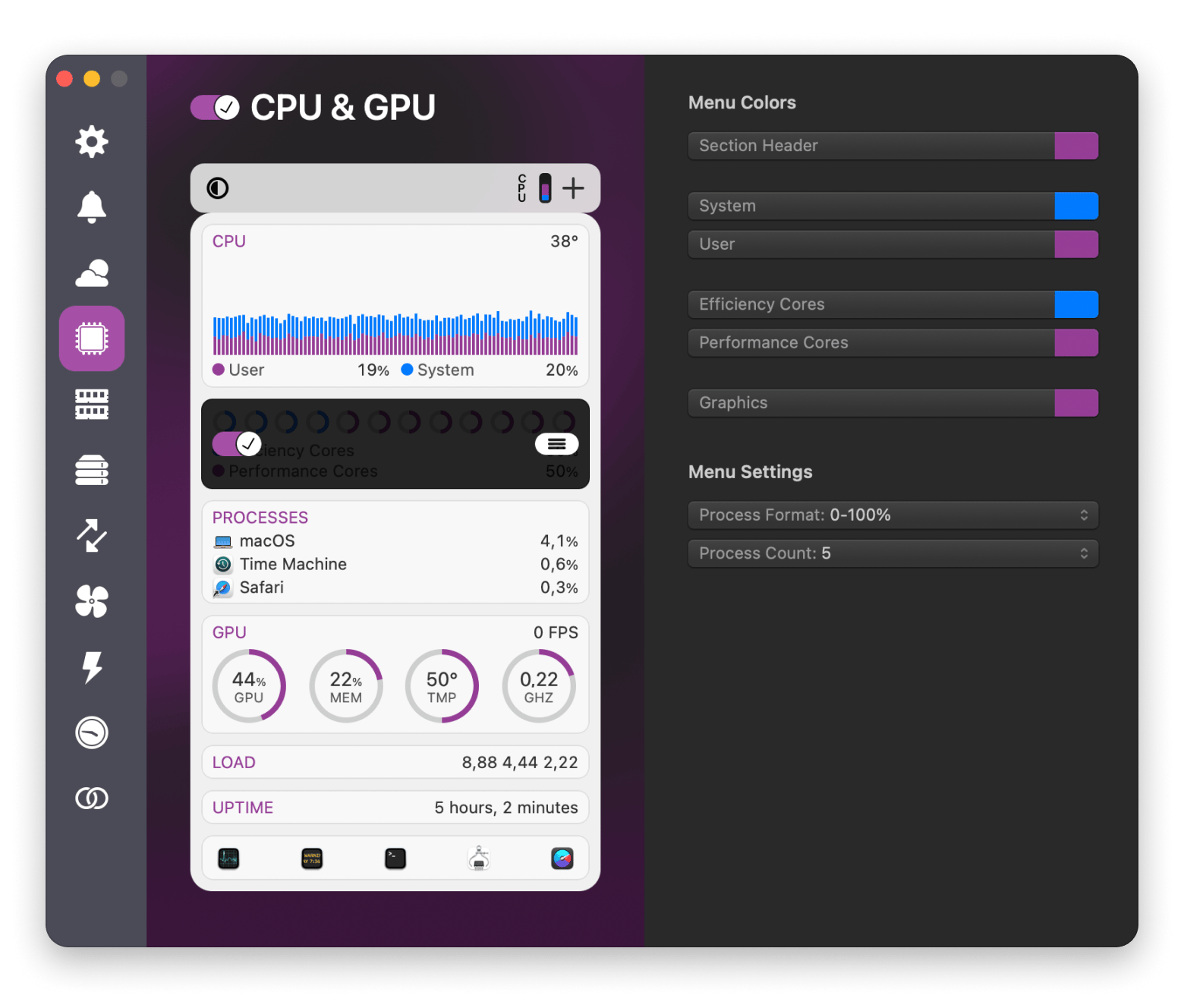Screen dimensions: 1184x1008
Task: Click the UPTIME row in menu preview
Action: point(395,808)
